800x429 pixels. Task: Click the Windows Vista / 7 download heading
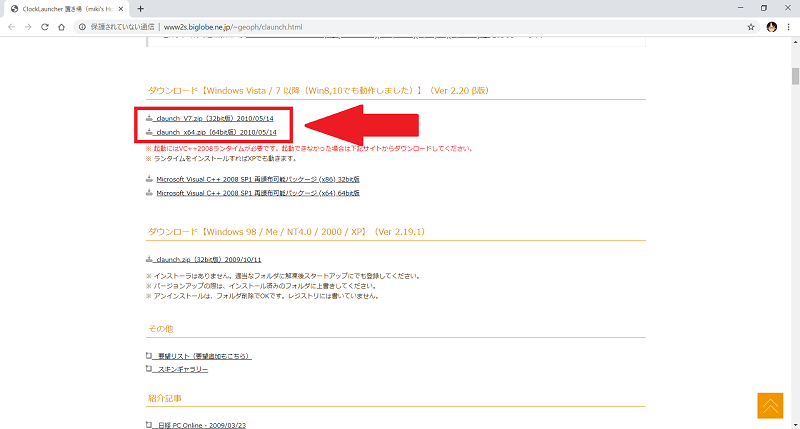click(318, 90)
